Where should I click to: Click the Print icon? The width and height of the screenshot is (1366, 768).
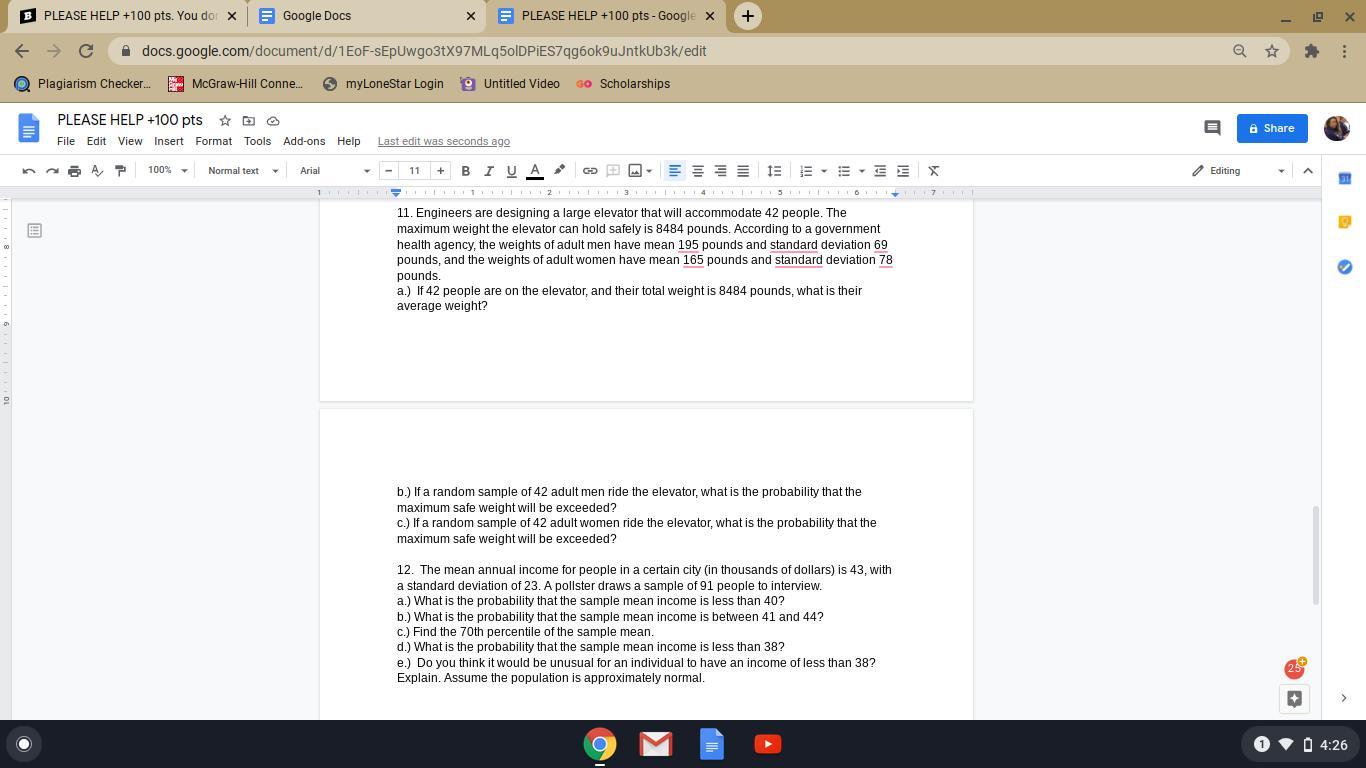[74, 171]
